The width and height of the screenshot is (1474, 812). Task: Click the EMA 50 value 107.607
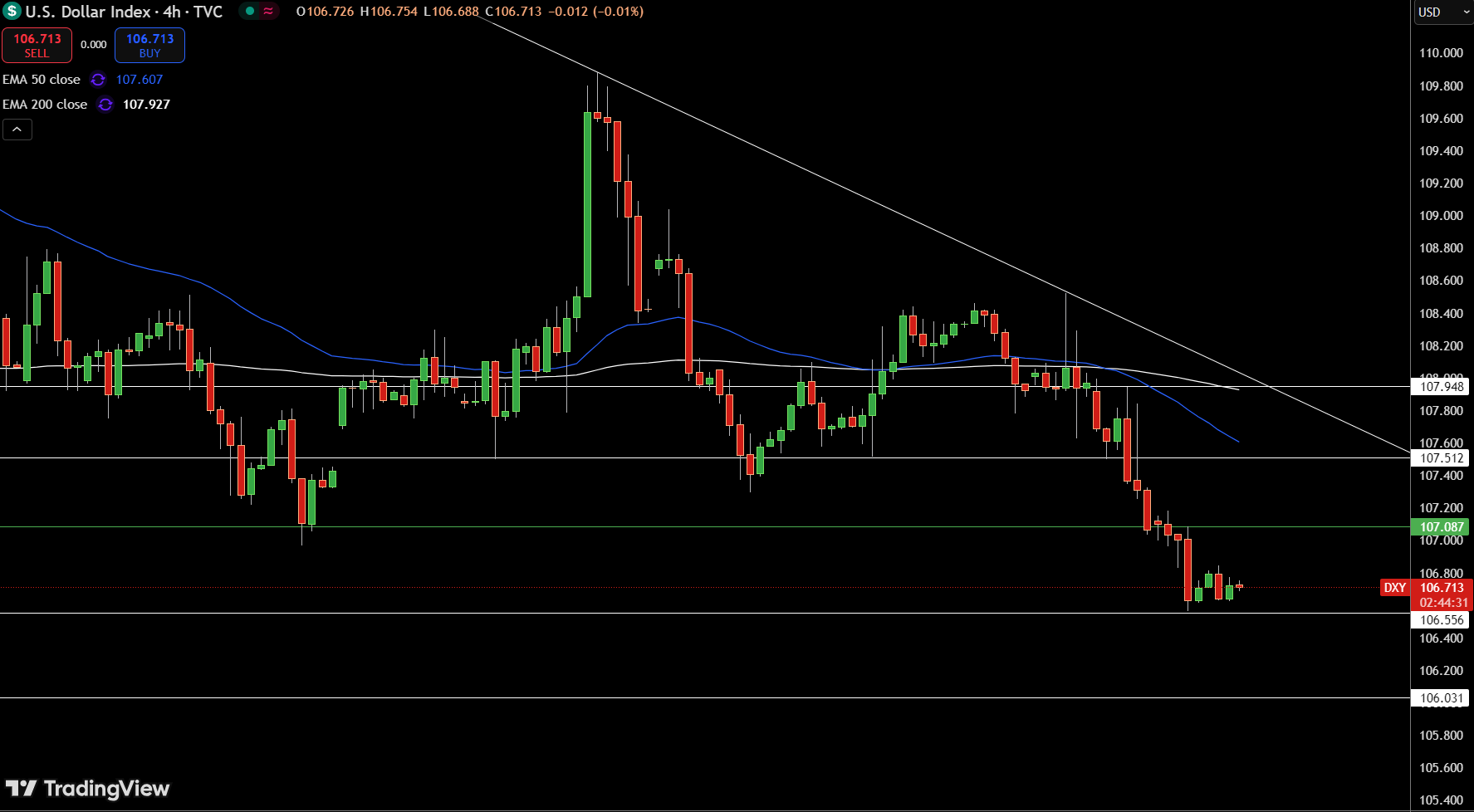click(140, 80)
